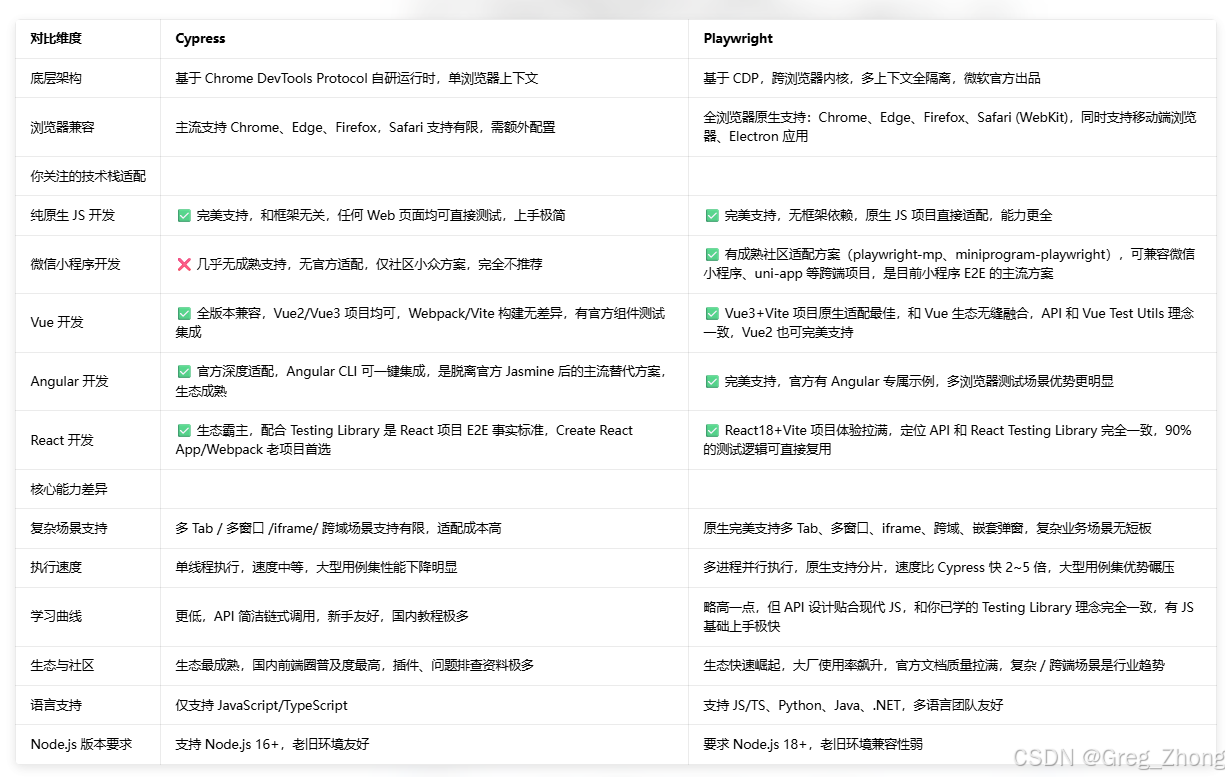Click the green checkmark in Playwright Vue 开发 cell
The height and width of the screenshot is (777, 1229).
click(x=712, y=313)
